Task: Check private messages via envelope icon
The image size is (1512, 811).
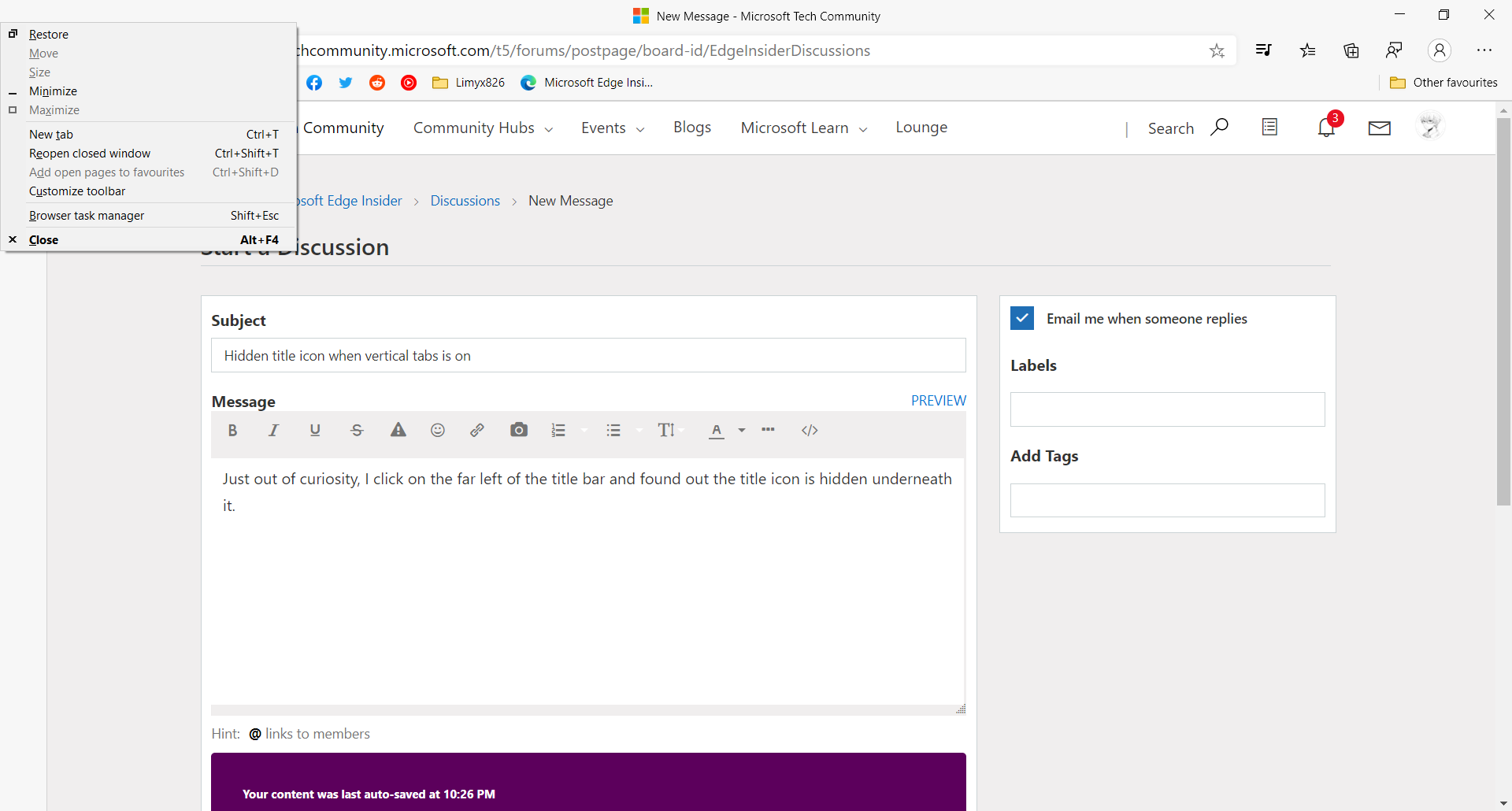Action: tap(1379, 128)
